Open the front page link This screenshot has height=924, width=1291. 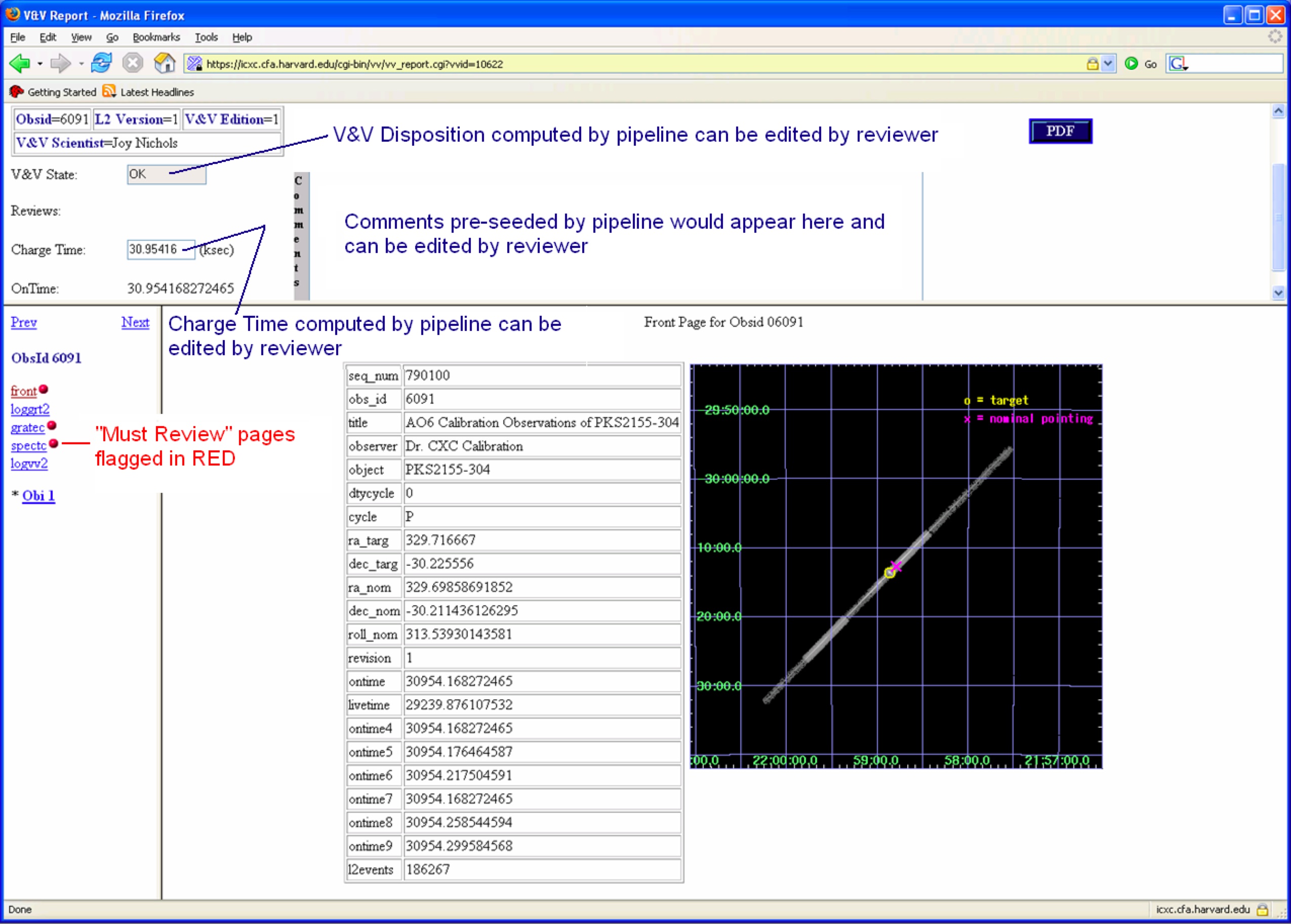click(x=23, y=391)
